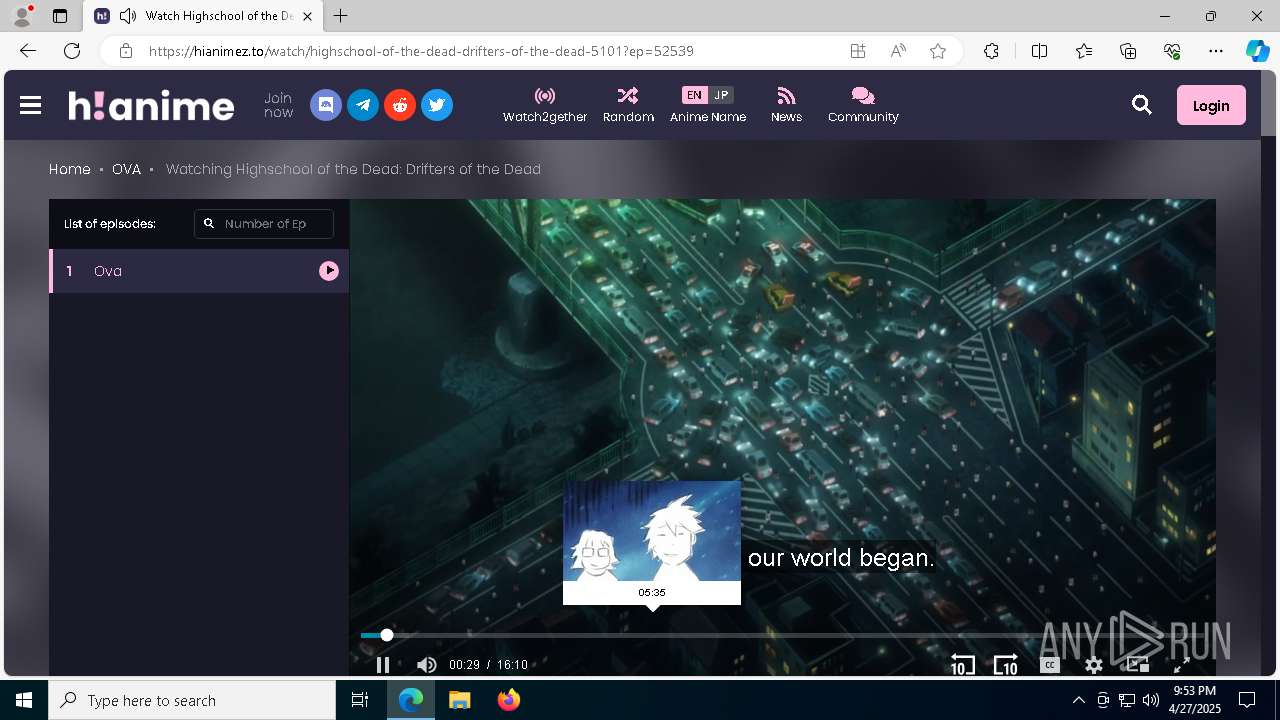Go to OVA breadcrumb
This screenshot has height=720, width=1280.
(126, 169)
